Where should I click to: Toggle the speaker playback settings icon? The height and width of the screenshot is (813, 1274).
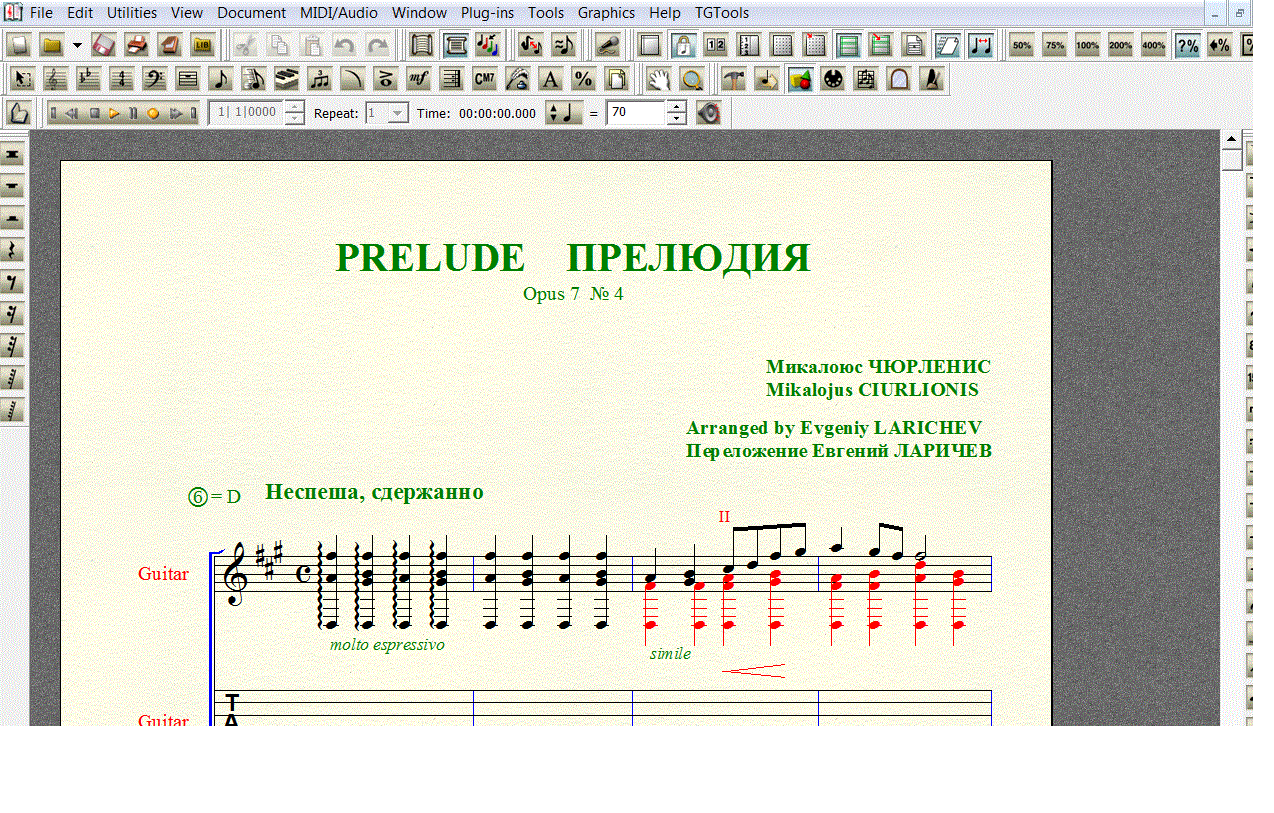708,113
